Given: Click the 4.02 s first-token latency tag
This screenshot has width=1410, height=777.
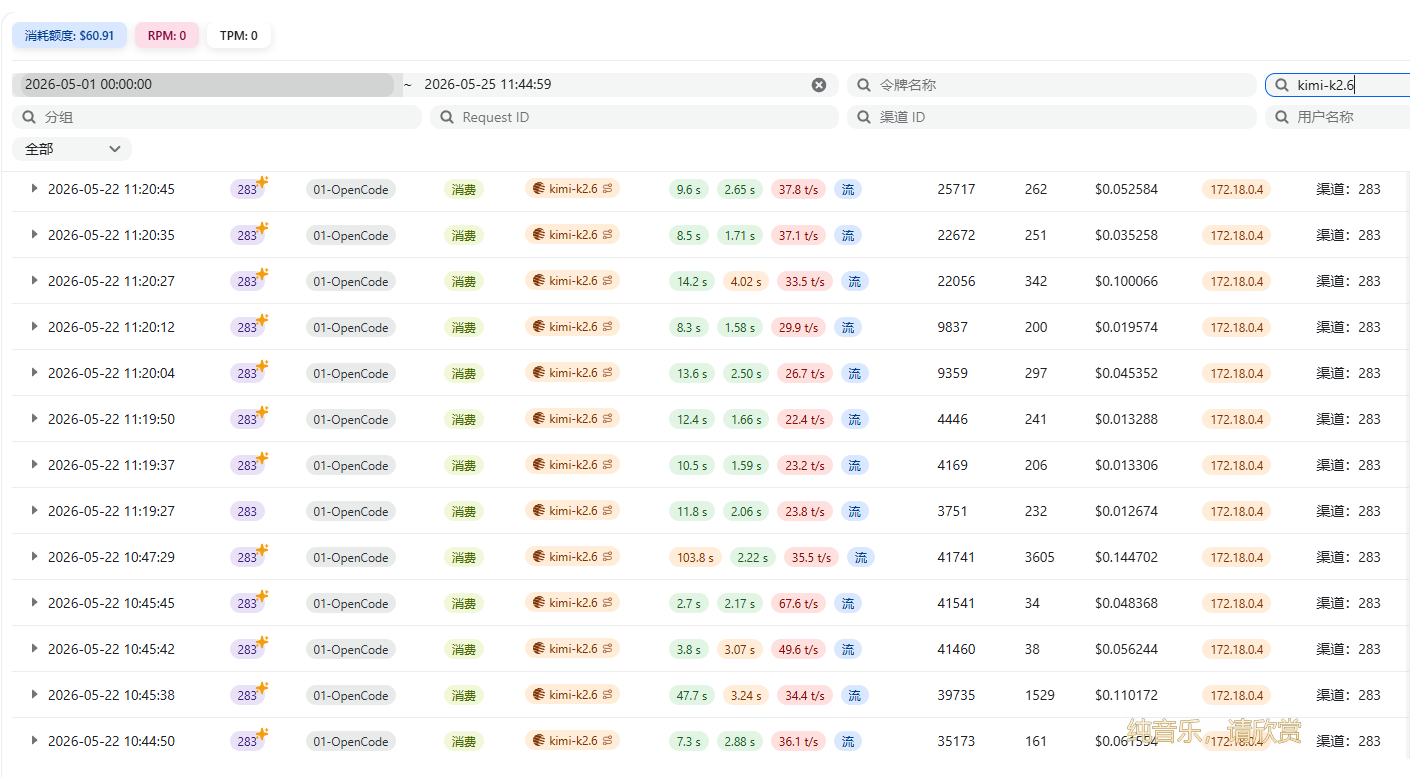Looking at the screenshot, I should point(746,281).
